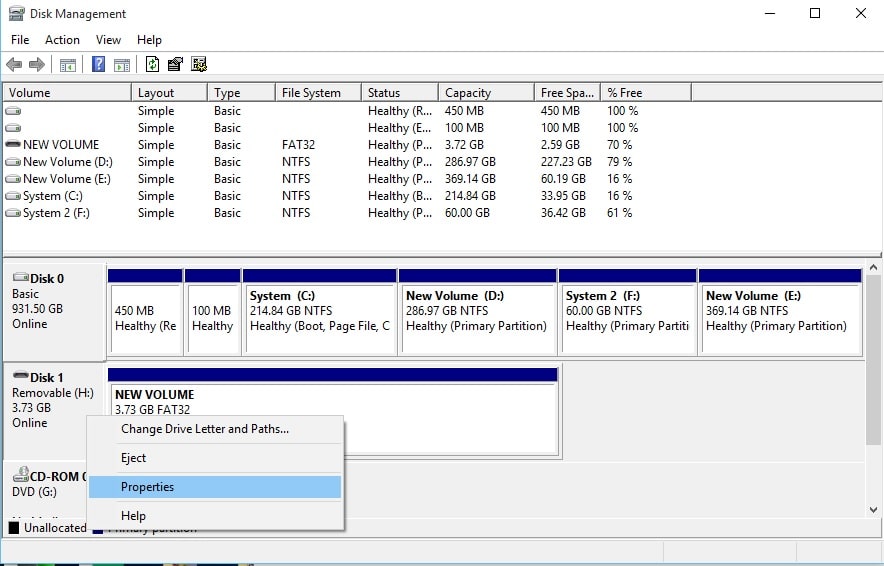Screen dimensions: 884x566
Task: Click the 79 % free cell
Action: 619,162
